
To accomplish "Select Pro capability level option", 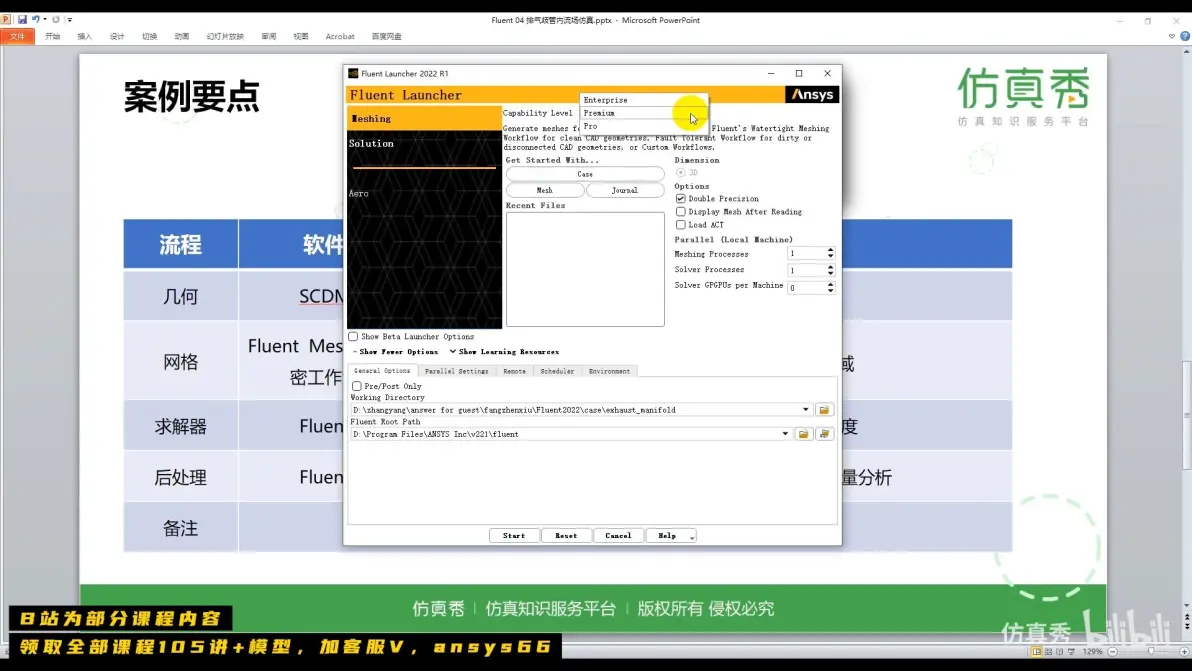I will tap(644, 125).
